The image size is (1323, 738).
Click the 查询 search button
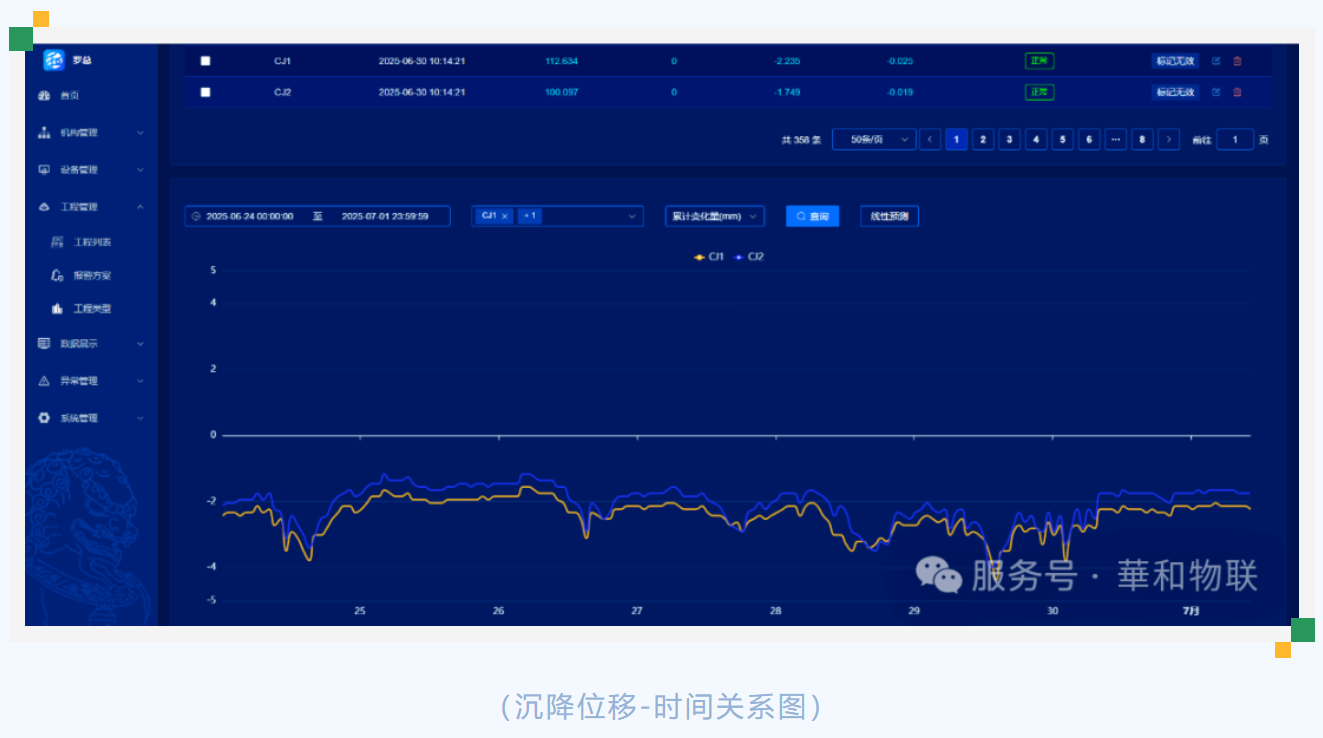coord(812,216)
